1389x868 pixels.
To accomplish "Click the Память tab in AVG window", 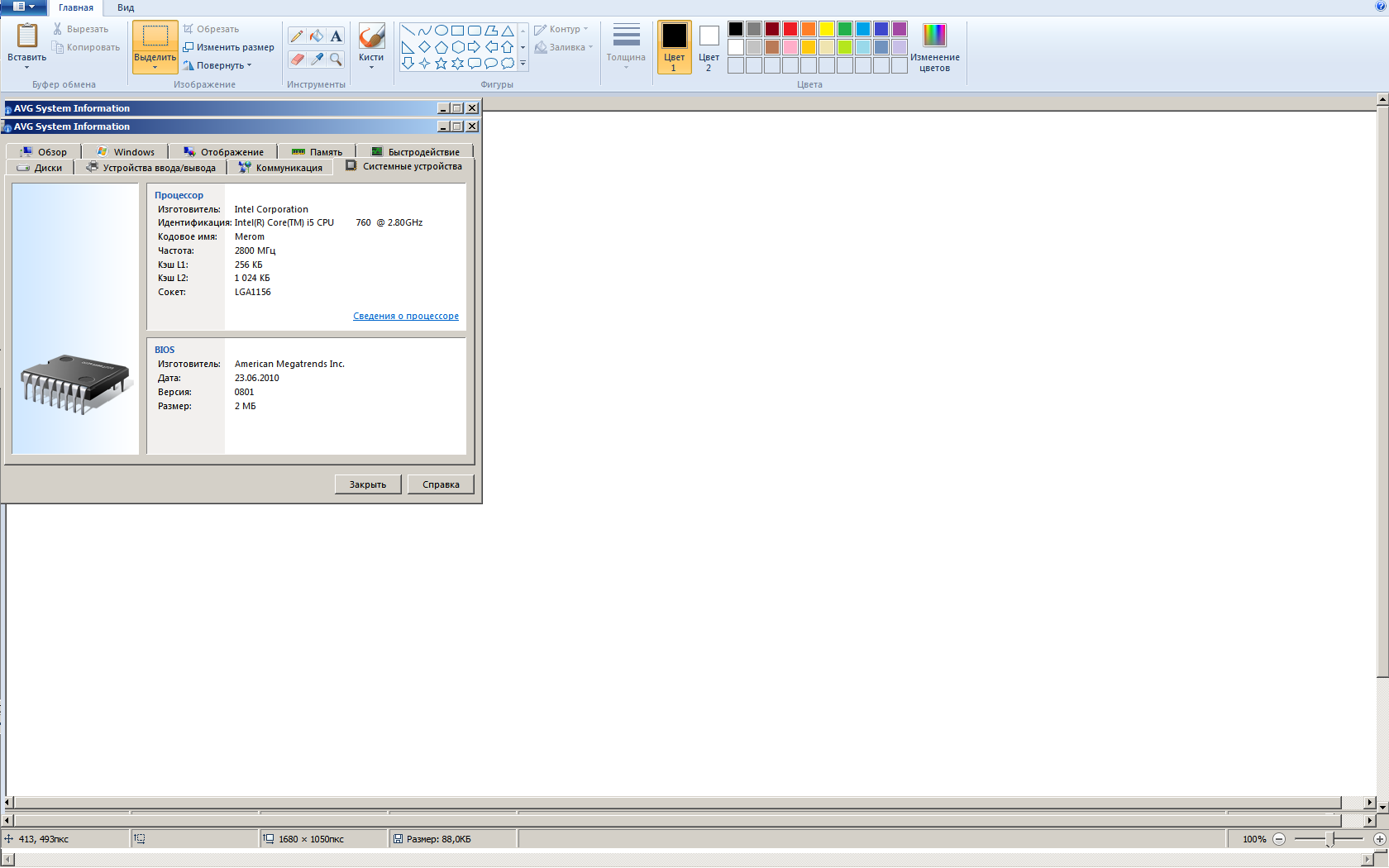I will pos(317,152).
